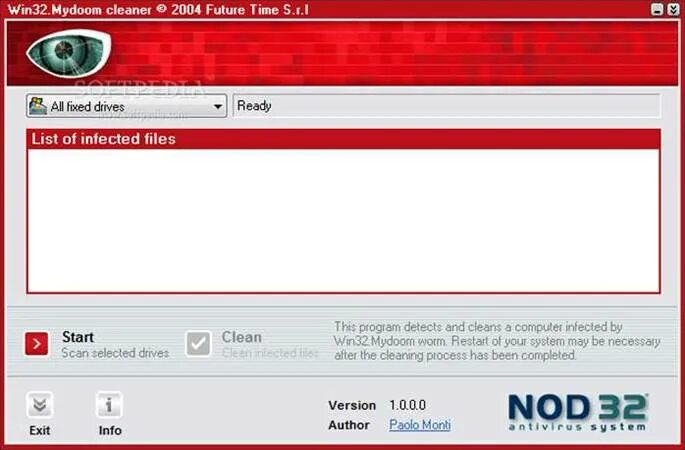Click the Clean label text
This screenshot has width=685, height=450.
click(242, 337)
